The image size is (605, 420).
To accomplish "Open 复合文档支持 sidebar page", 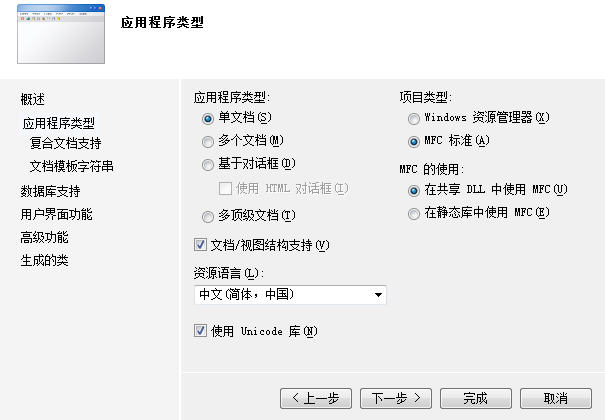I will [x=66, y=143].
